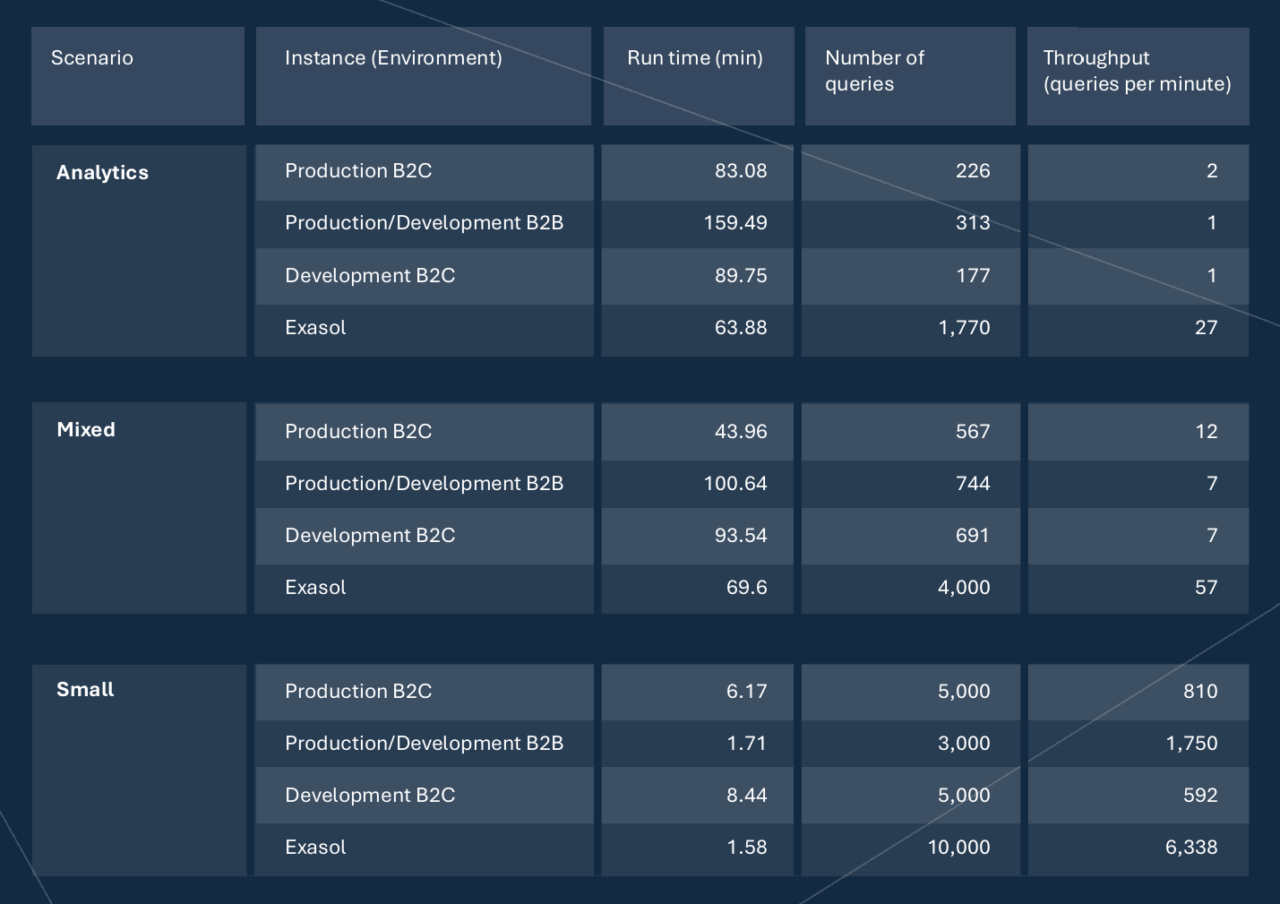This screenshot has height=904, width=1280.
Task: Click the Scenario column header
Action: 92,58
